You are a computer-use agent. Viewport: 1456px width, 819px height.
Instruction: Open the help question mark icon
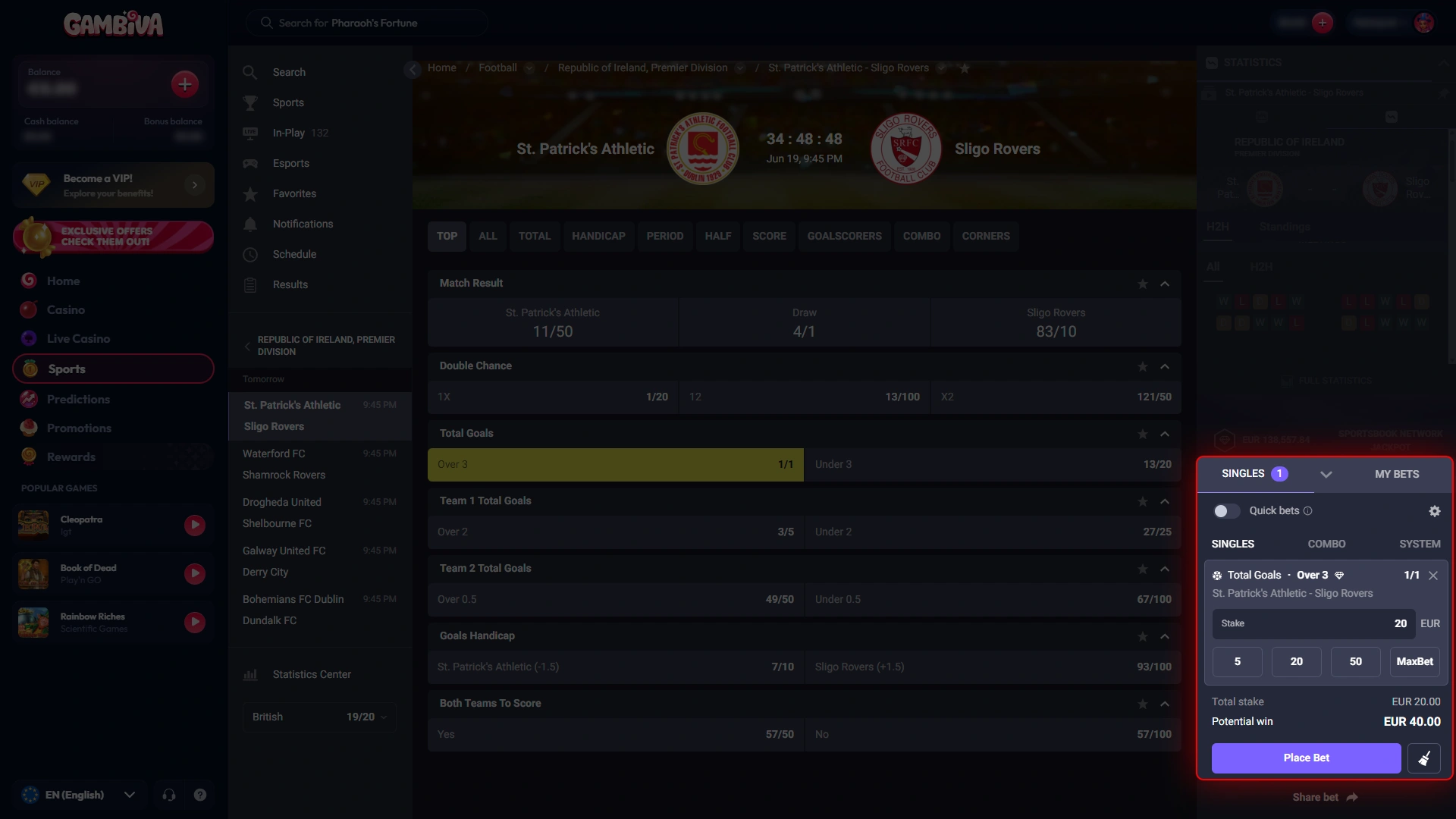[x=199, y=795]
